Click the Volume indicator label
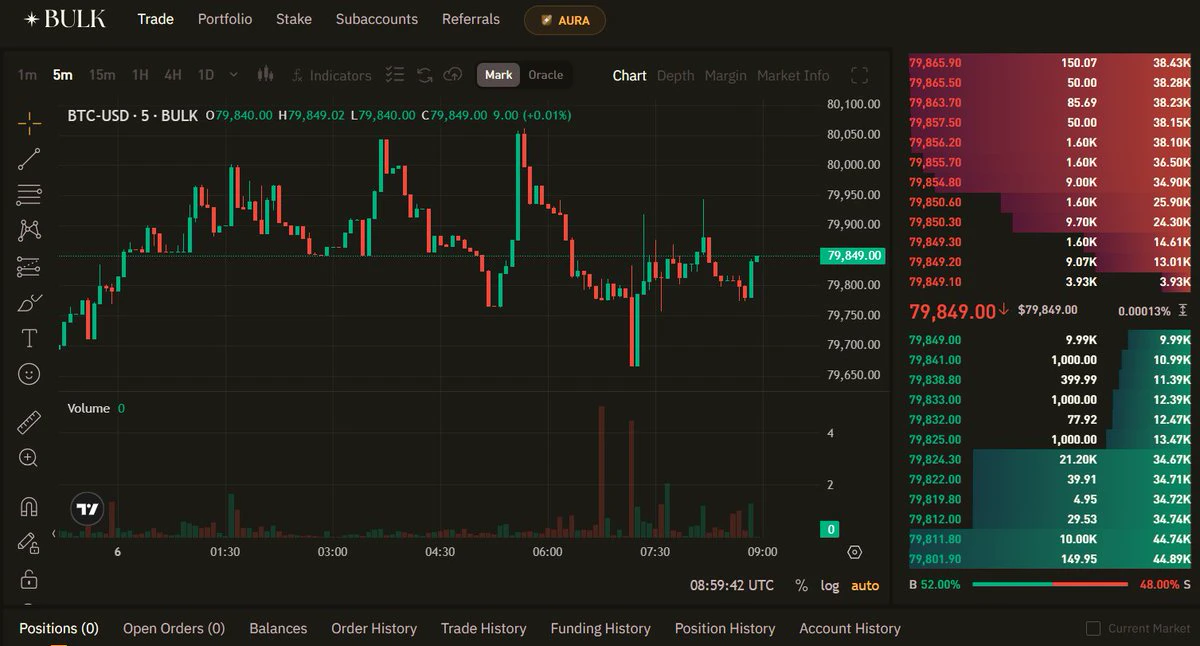The width and height of the screenshot is (1200, 646). pyautogui.click(x=89, y=408)
